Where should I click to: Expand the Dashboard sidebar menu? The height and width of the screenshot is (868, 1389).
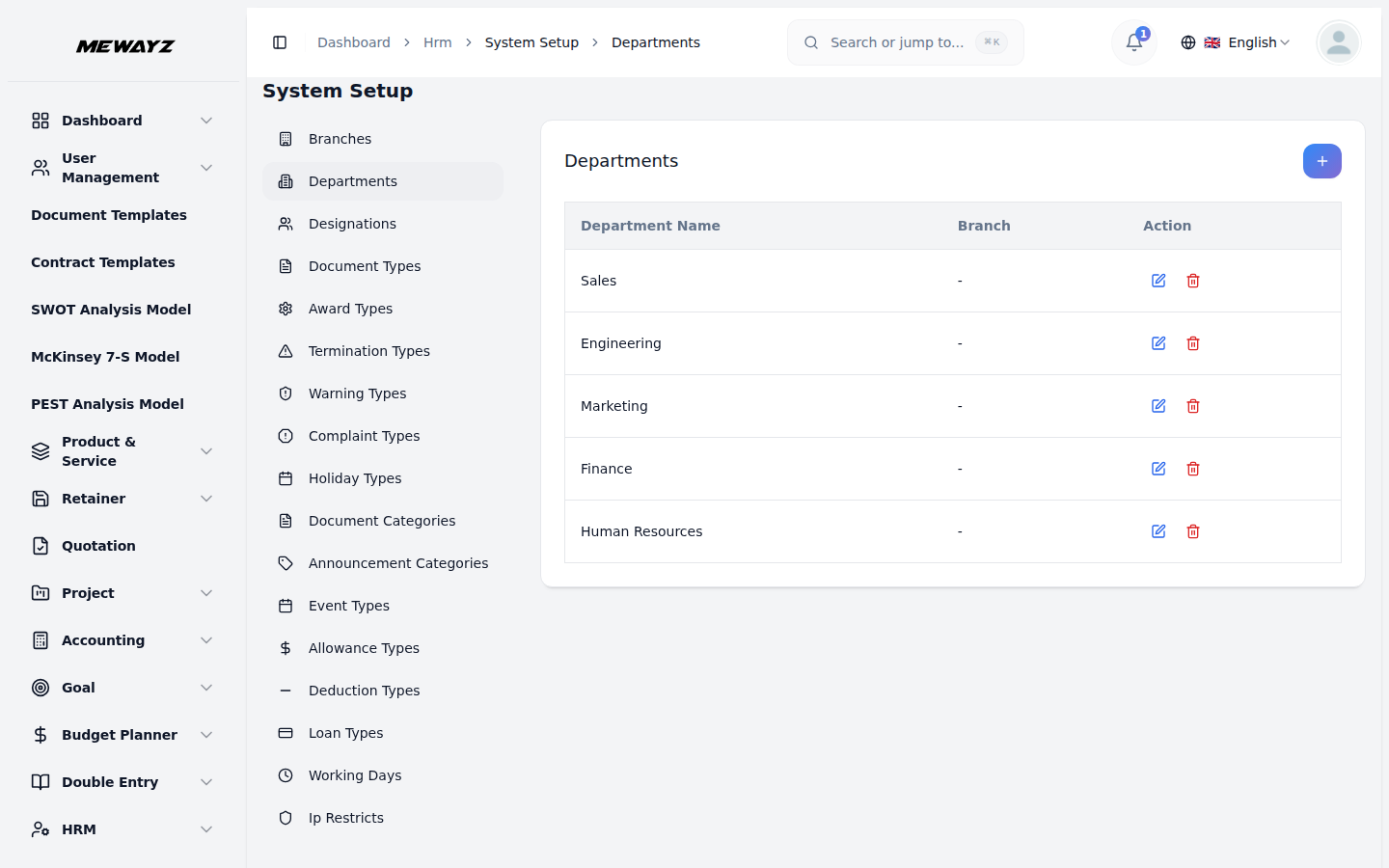click(x=122, y=121)
